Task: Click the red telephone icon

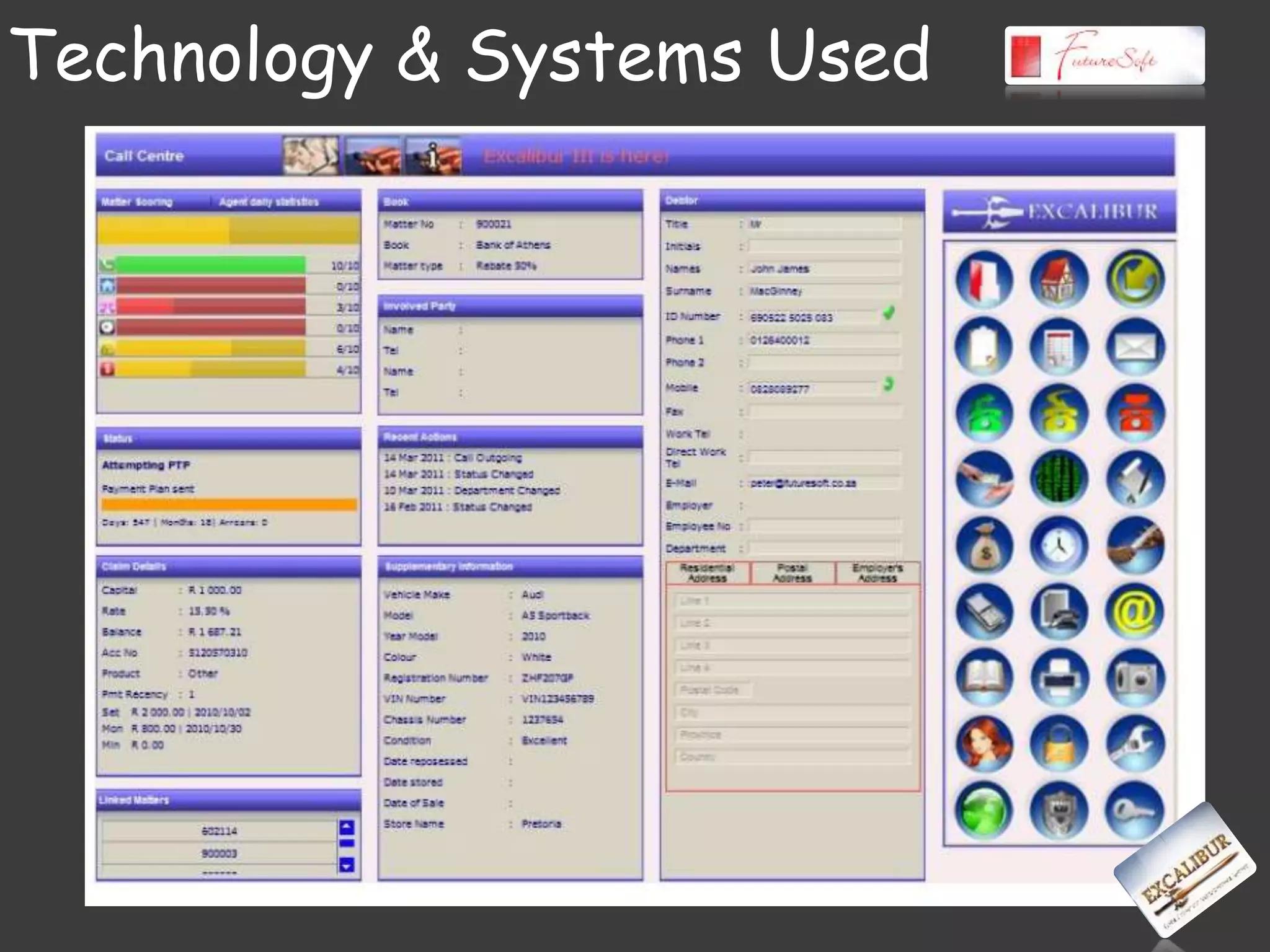Action: tap(1135, 413)
